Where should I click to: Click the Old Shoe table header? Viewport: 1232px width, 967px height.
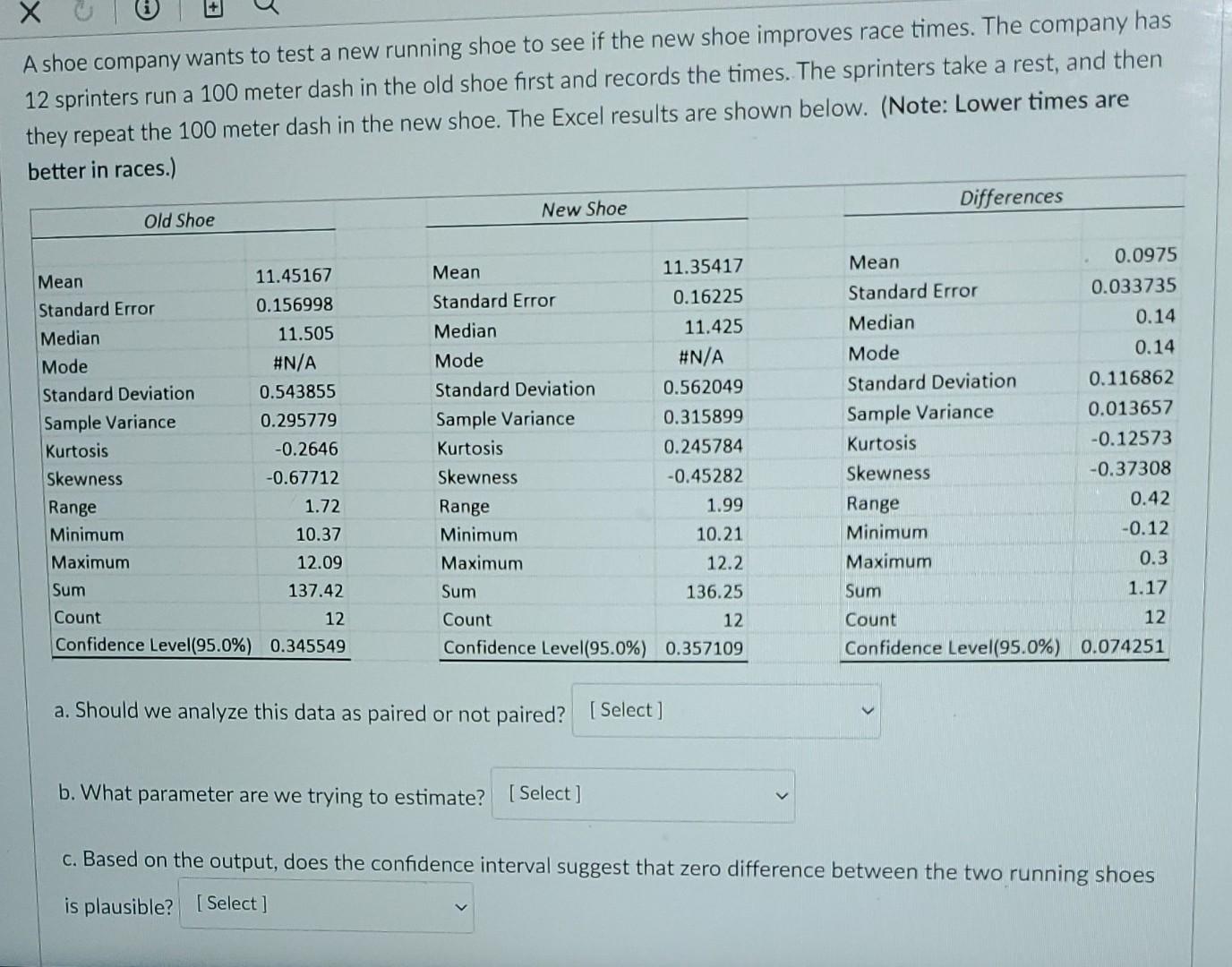(180, 220)
